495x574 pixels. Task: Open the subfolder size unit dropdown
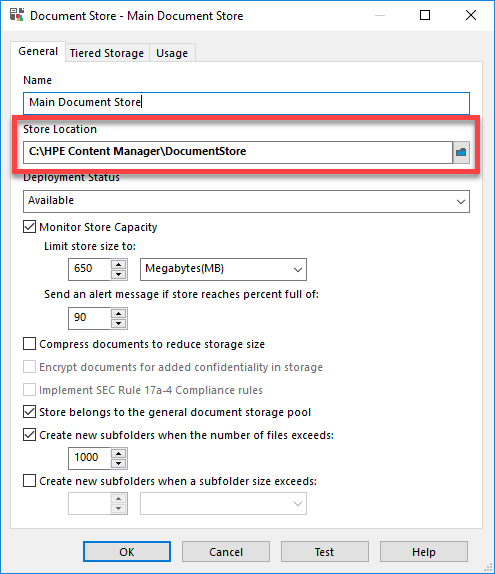(x=223, y=504)
